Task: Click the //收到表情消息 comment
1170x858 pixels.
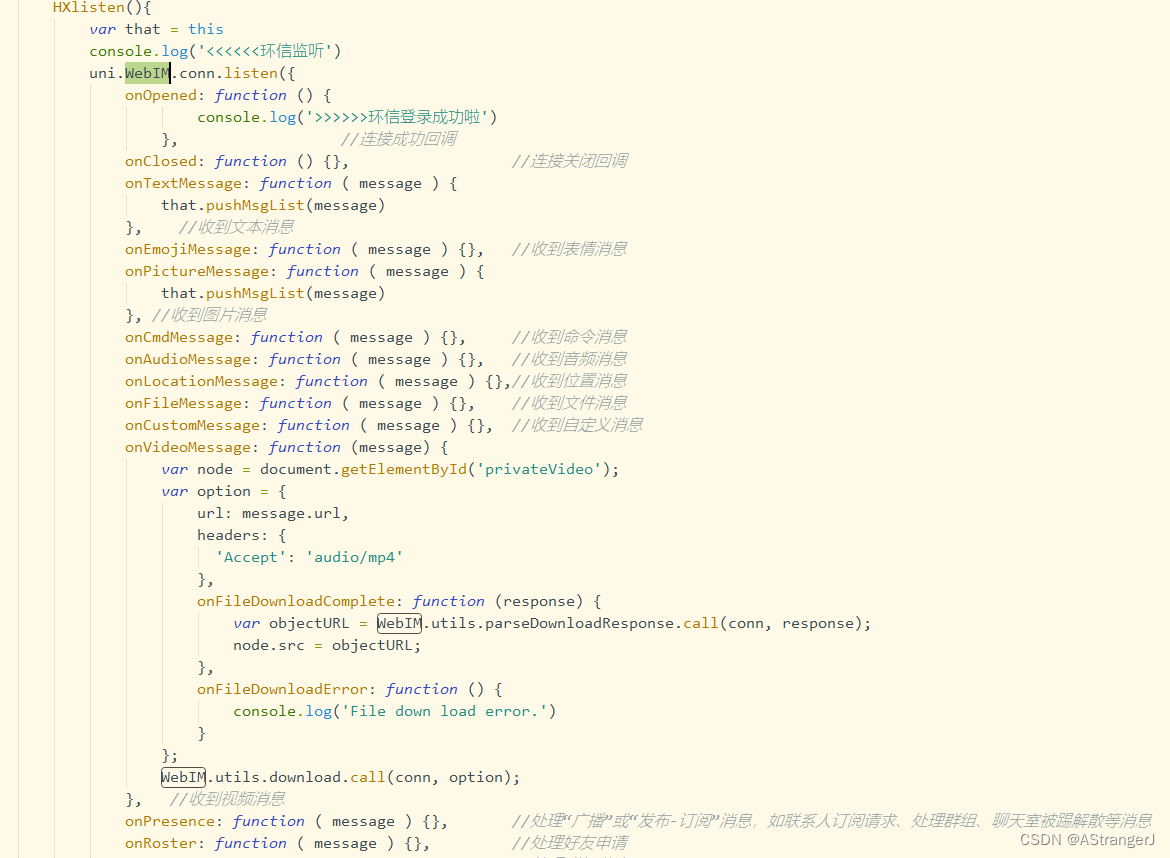Action: coord(569,249)
